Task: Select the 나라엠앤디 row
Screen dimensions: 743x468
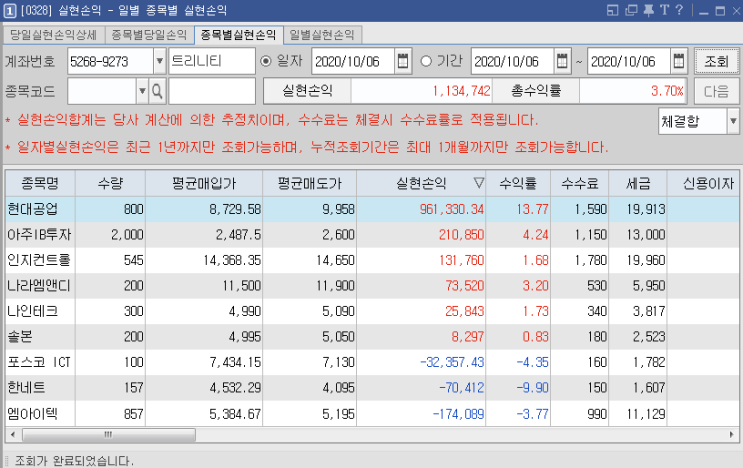Action: [372, 286]
